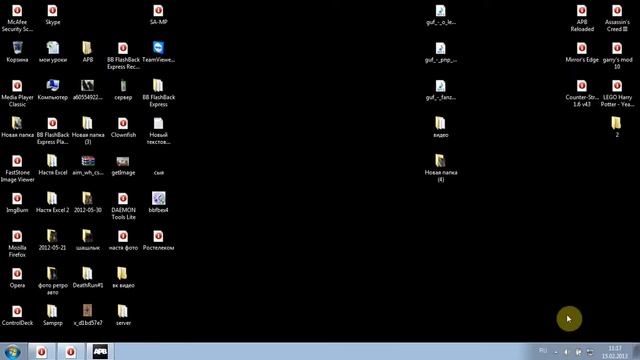Open the фото ретро авто folder
640x360 pixels.
(53, 281)
